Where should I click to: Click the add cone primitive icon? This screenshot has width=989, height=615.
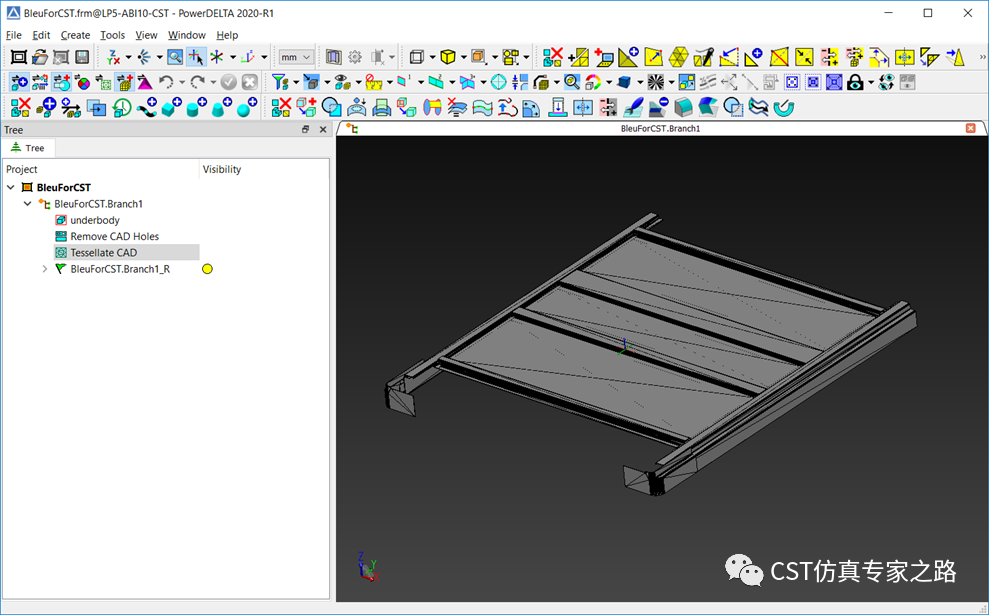tap(222, 107)
